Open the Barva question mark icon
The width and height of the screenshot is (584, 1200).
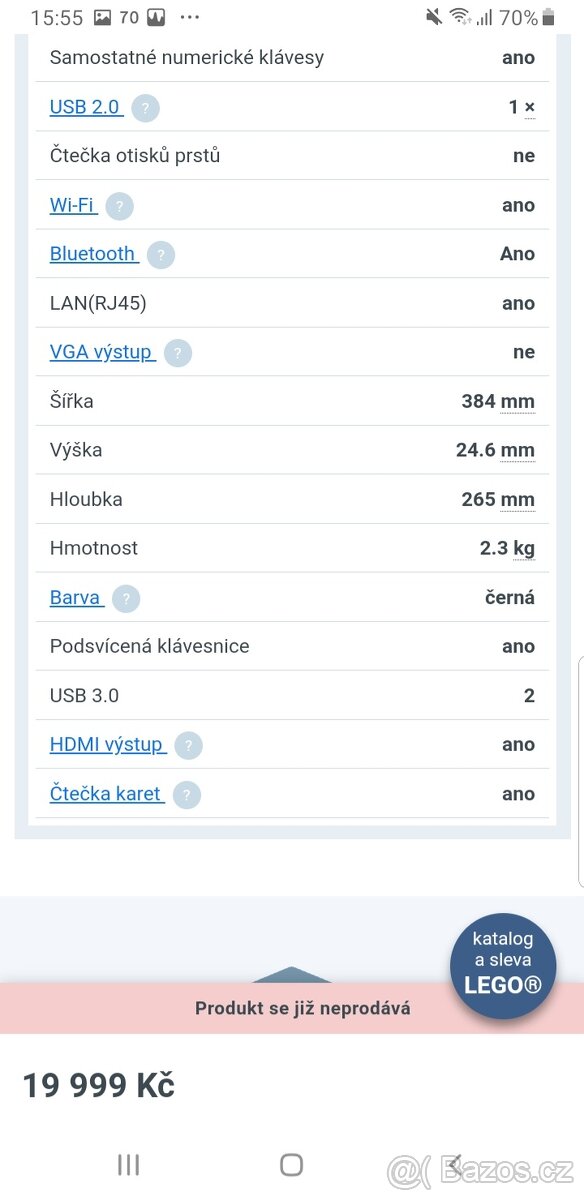coord(125,598)
